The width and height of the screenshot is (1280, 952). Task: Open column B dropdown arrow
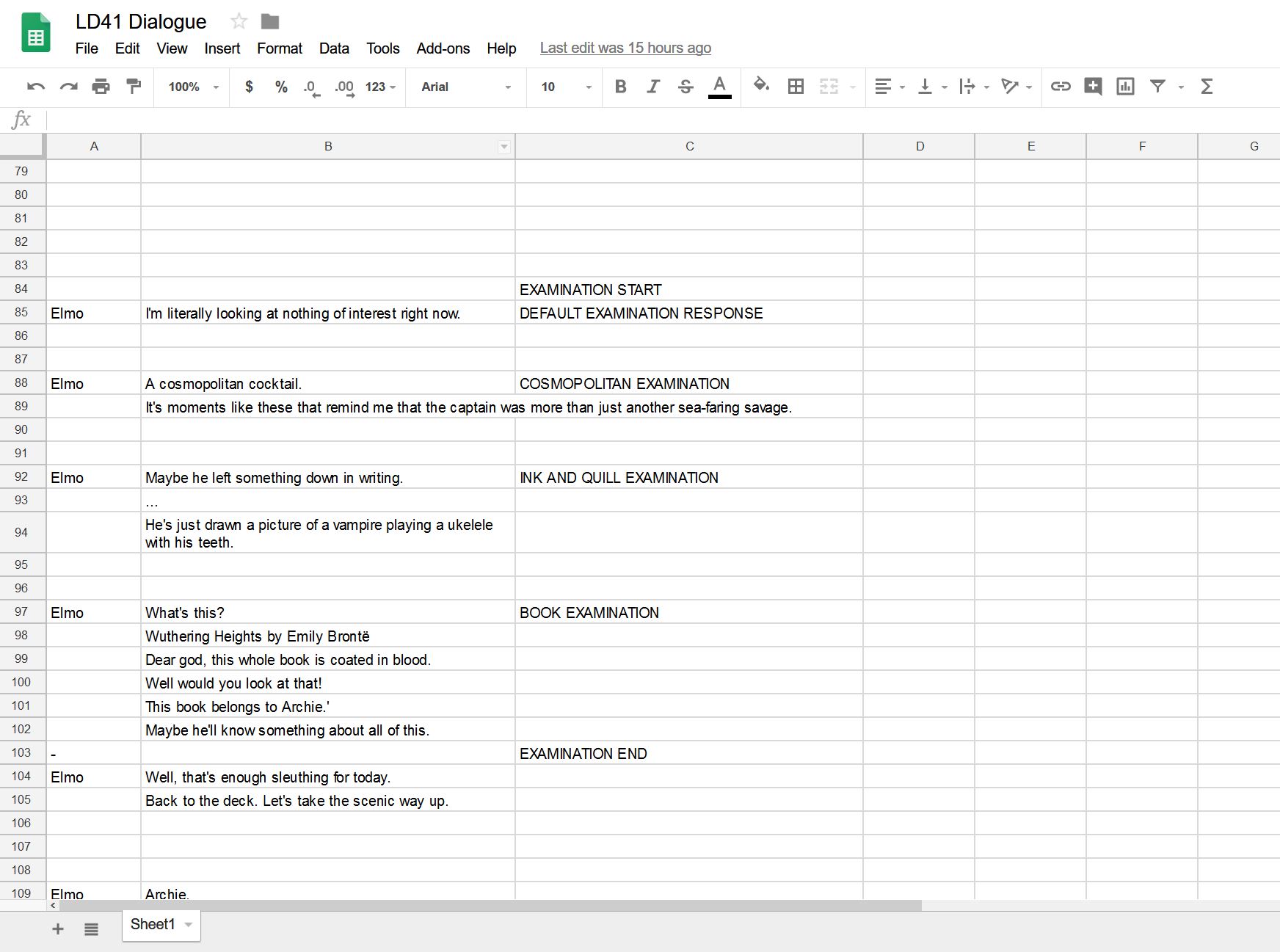[504, 147]
